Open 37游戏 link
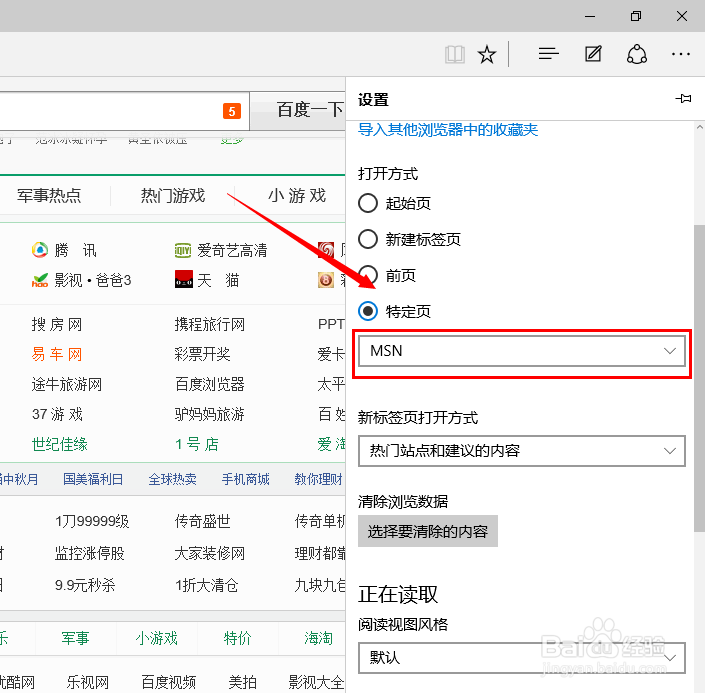The height and width of the screenshot is (693, 705). coord(57,414)
